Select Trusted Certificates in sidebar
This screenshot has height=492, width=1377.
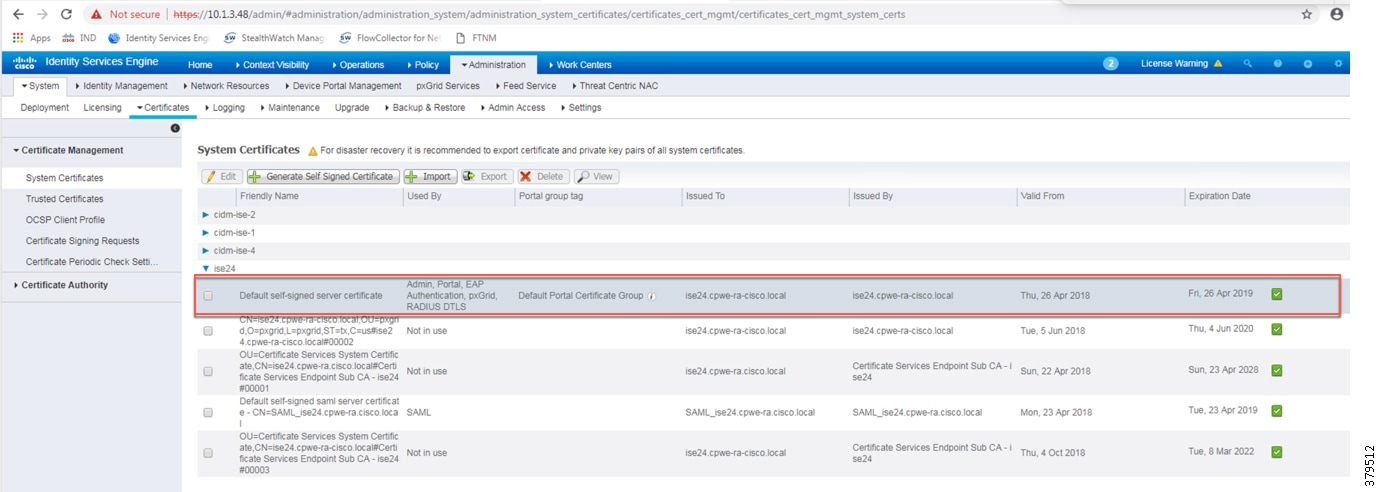coord(64,199)
